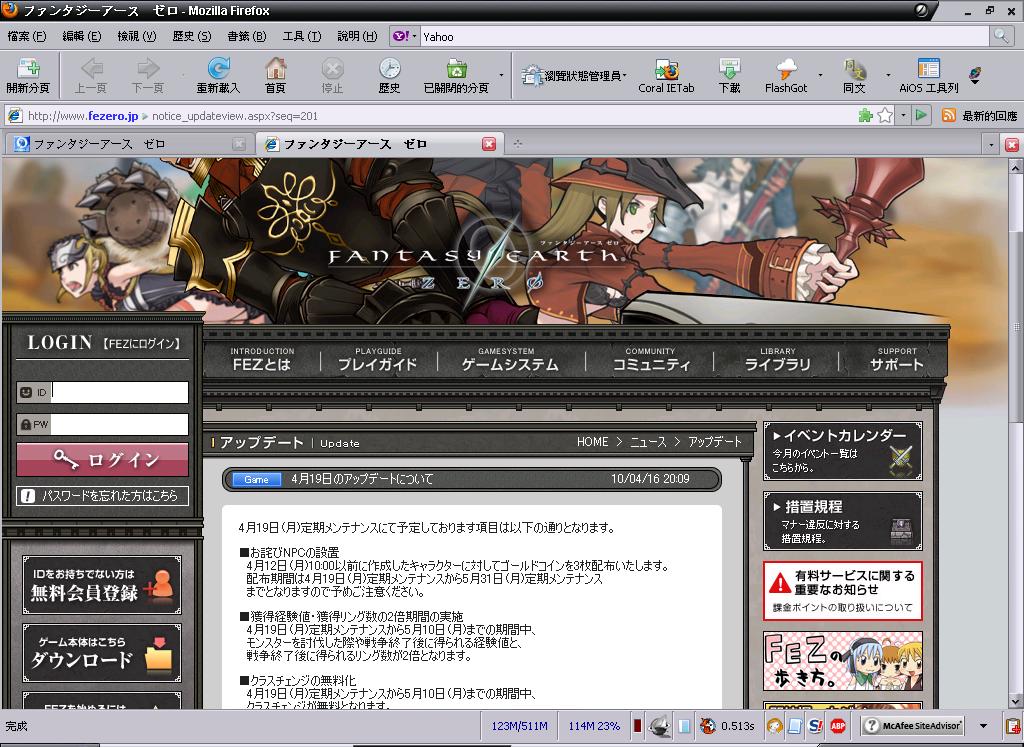Click the イベントカレンダー banner
This screenshot has height=747, width=1024.
tap(843, 451)
